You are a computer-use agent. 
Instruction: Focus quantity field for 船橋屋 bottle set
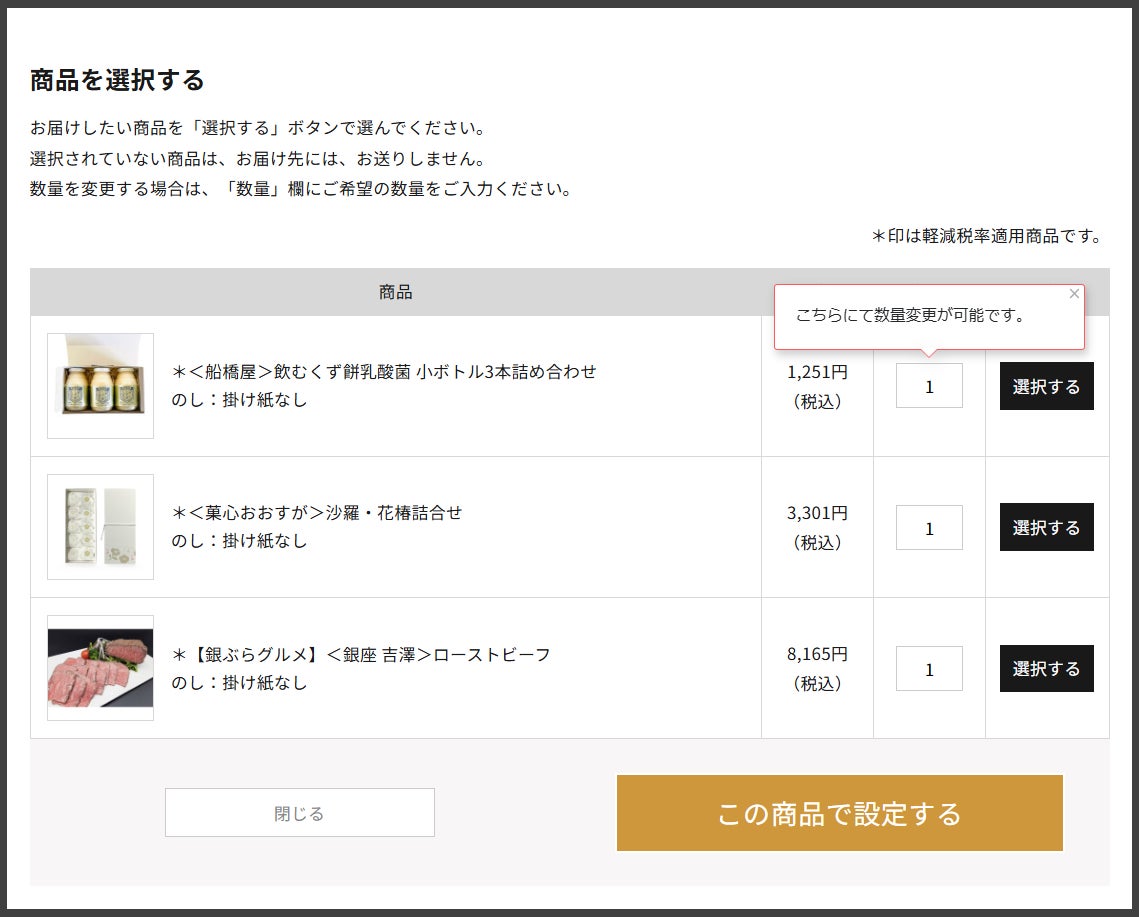(x=929, y=386)
